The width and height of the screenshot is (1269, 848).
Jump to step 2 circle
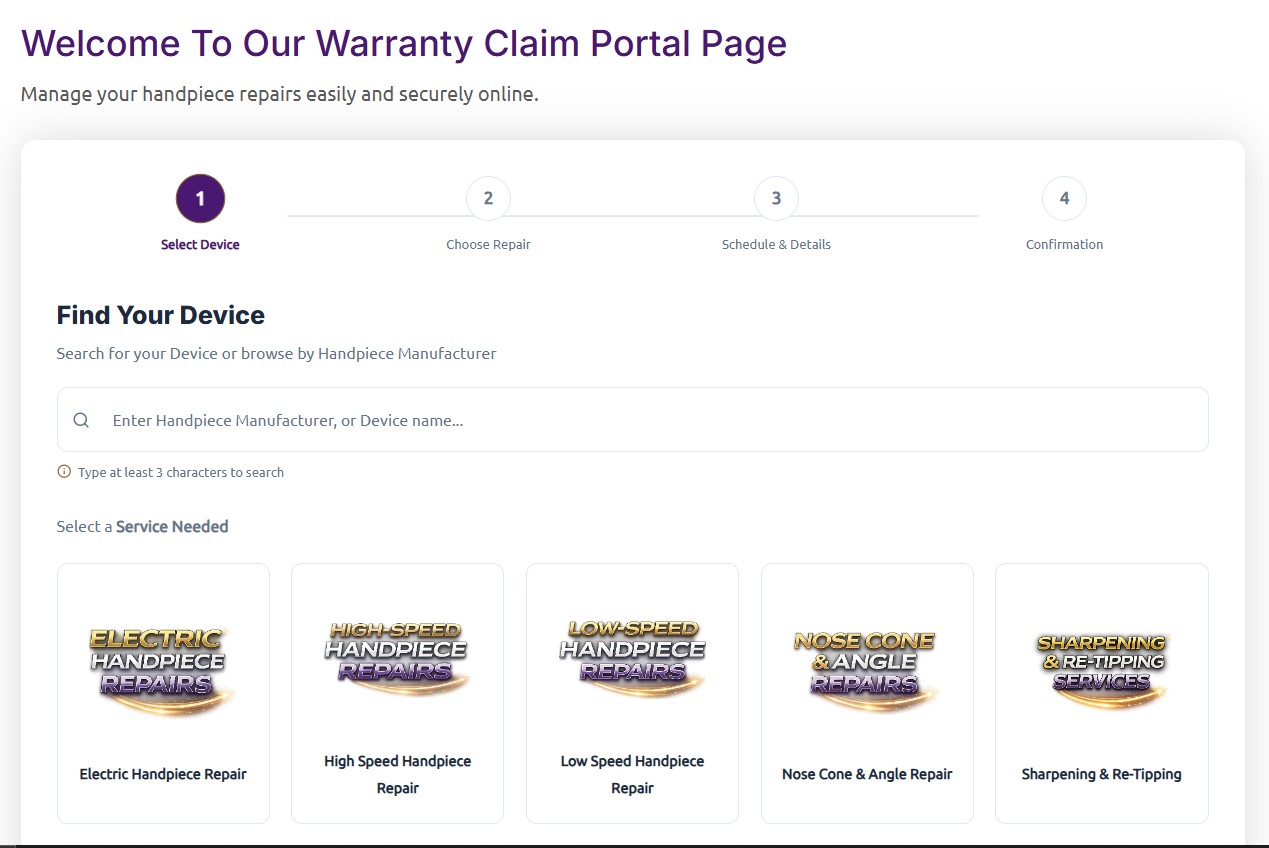488,198
